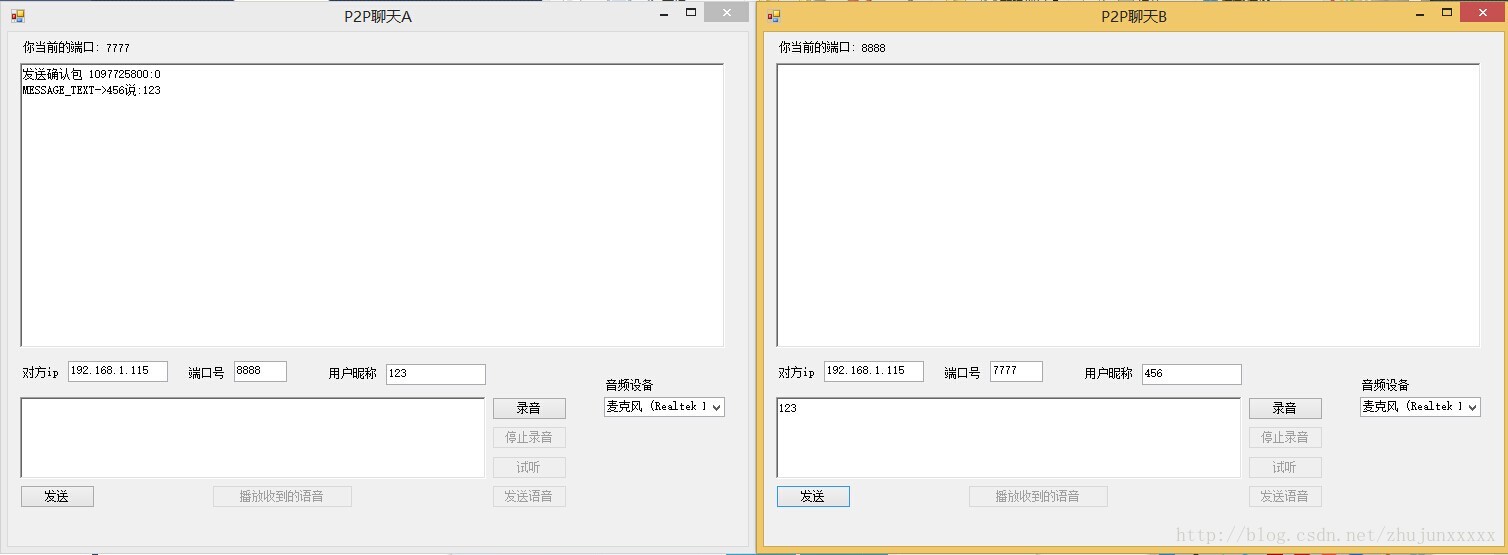Click 试听 button in P2P聊天B
This screenshot has width=1508, height=555.
(1285, 467)
